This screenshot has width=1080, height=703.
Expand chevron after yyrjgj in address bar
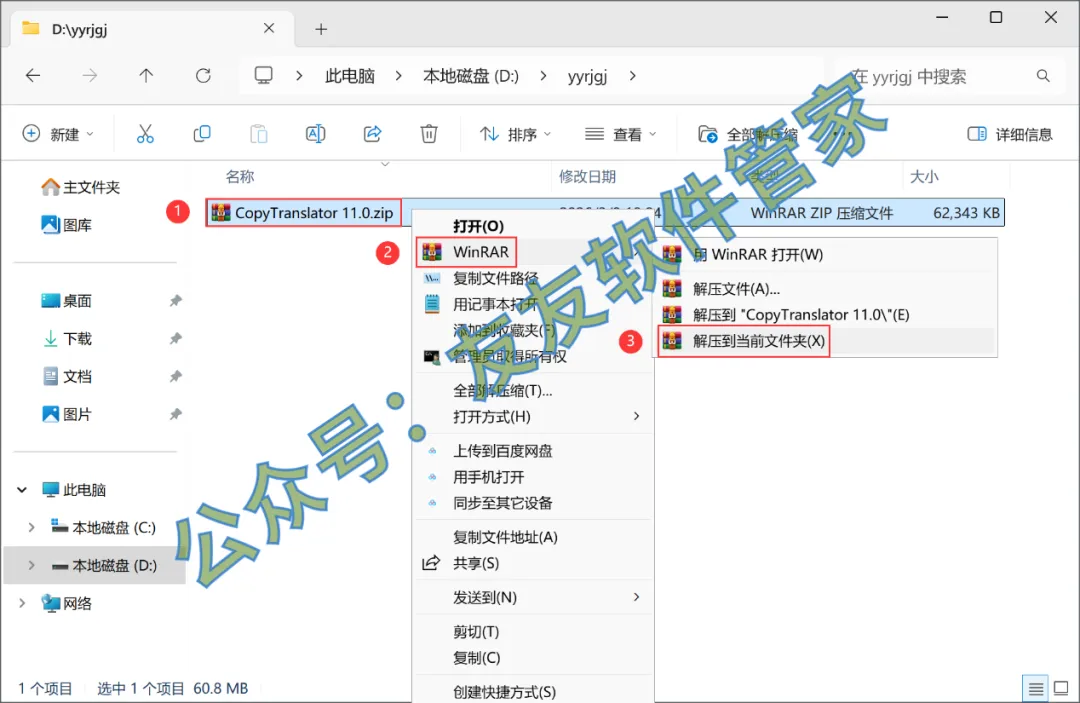point(632,76)
